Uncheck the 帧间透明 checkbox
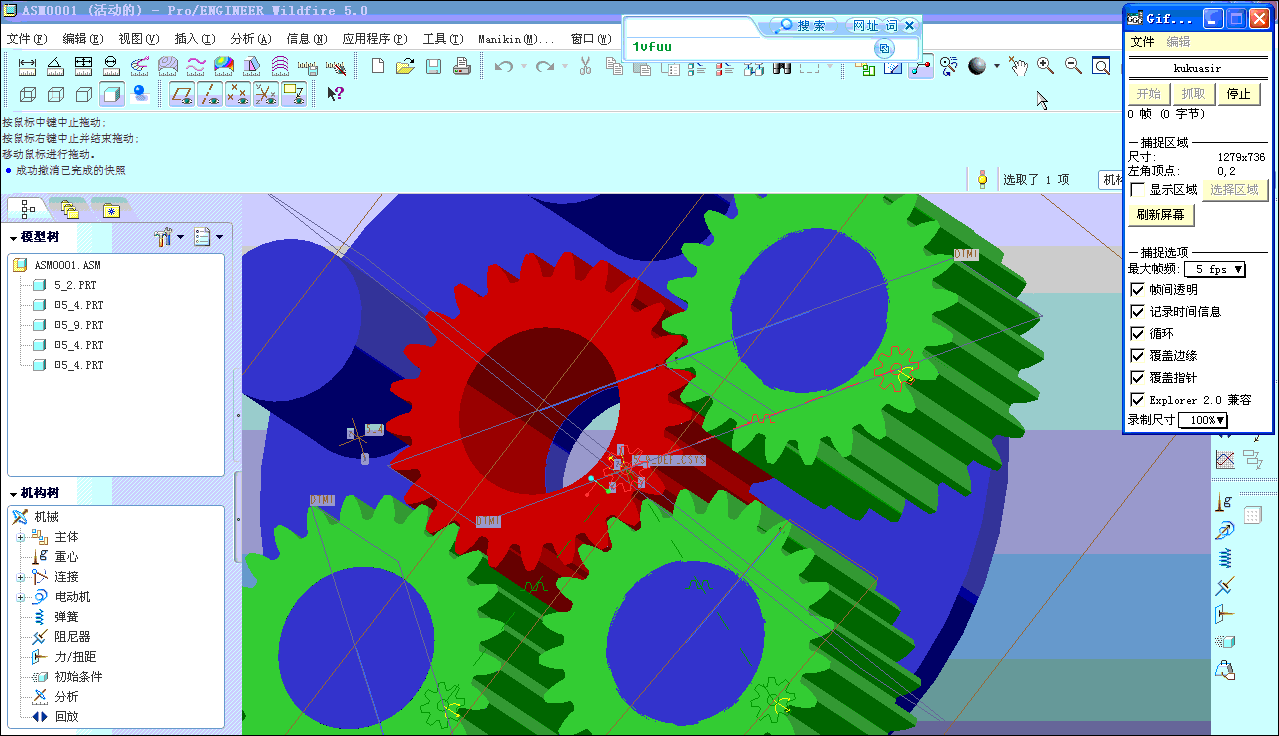Viewport: 1279px width, 736px height. [1137, 289]
